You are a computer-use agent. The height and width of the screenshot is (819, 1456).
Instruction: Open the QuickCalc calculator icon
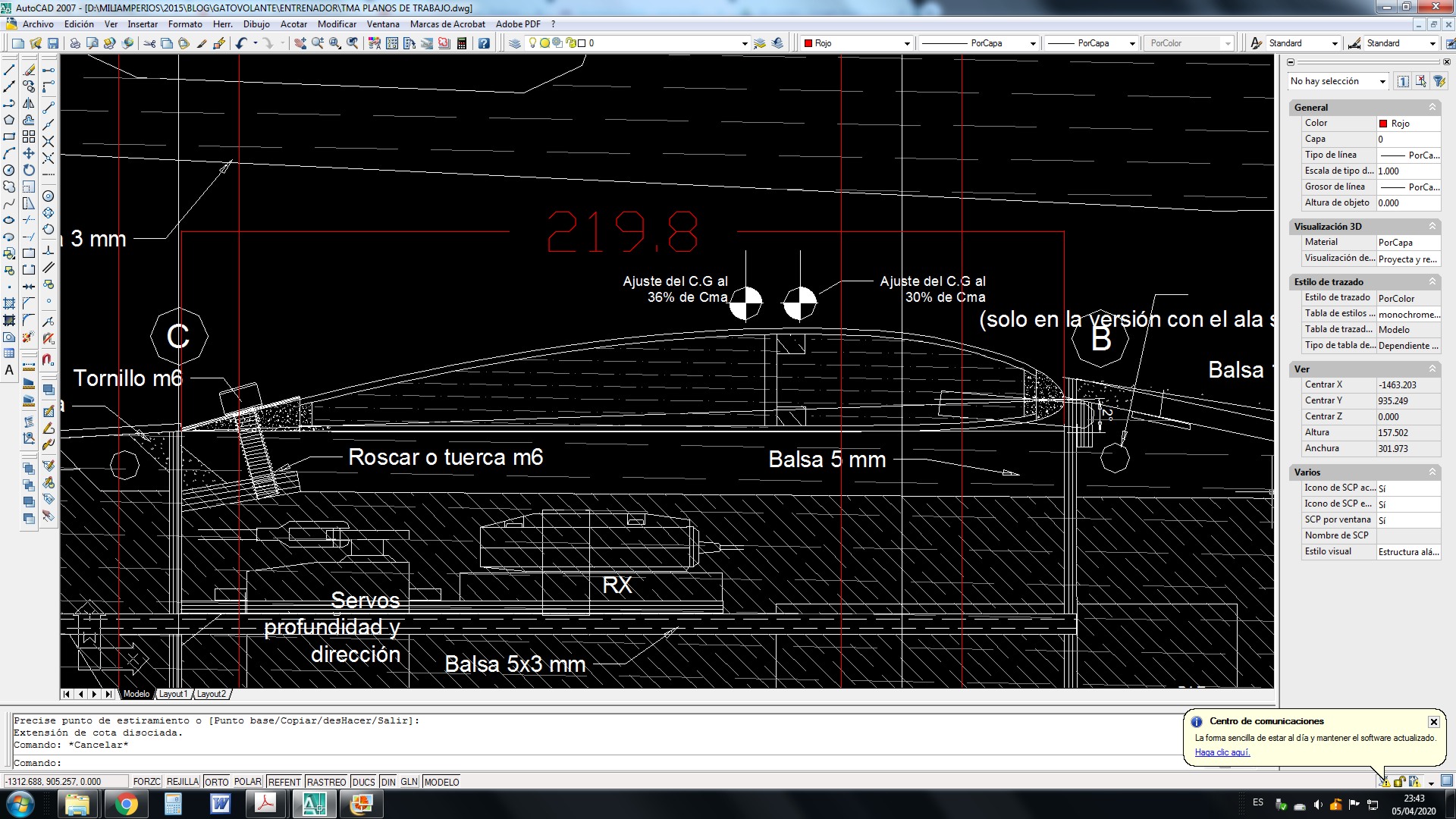[462, 43]
